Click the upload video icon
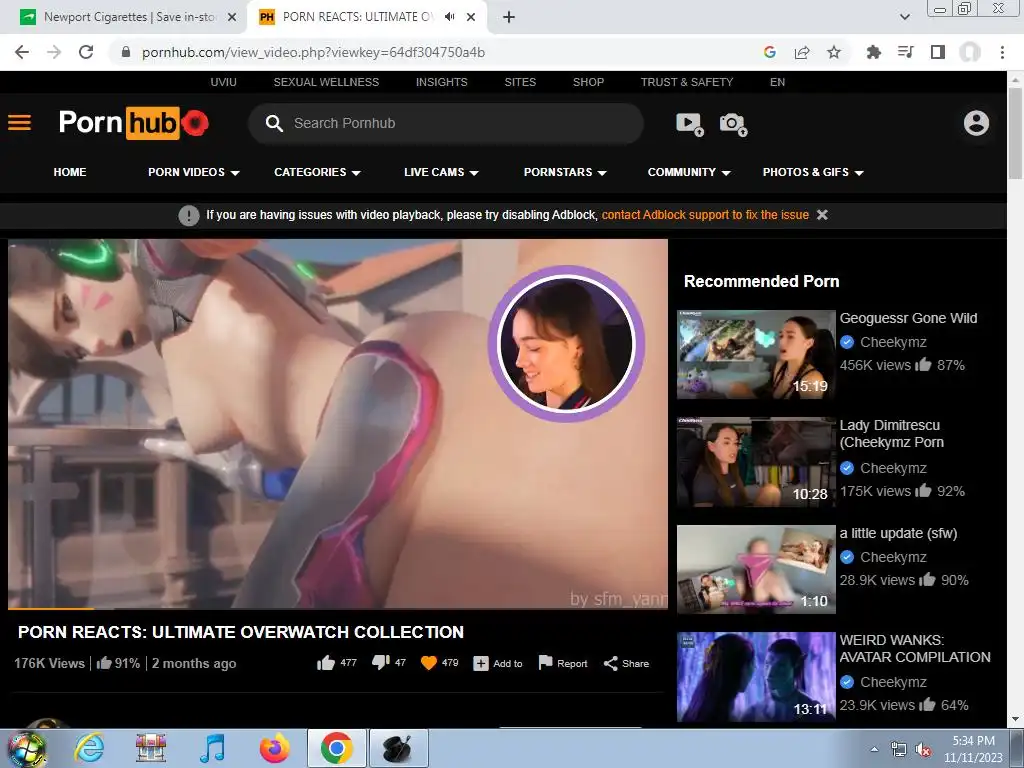 690,123
